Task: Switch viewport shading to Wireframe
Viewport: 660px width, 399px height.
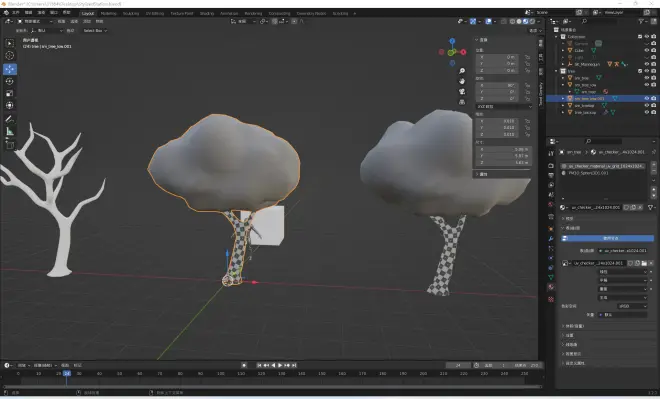Action: pos(512,21)
